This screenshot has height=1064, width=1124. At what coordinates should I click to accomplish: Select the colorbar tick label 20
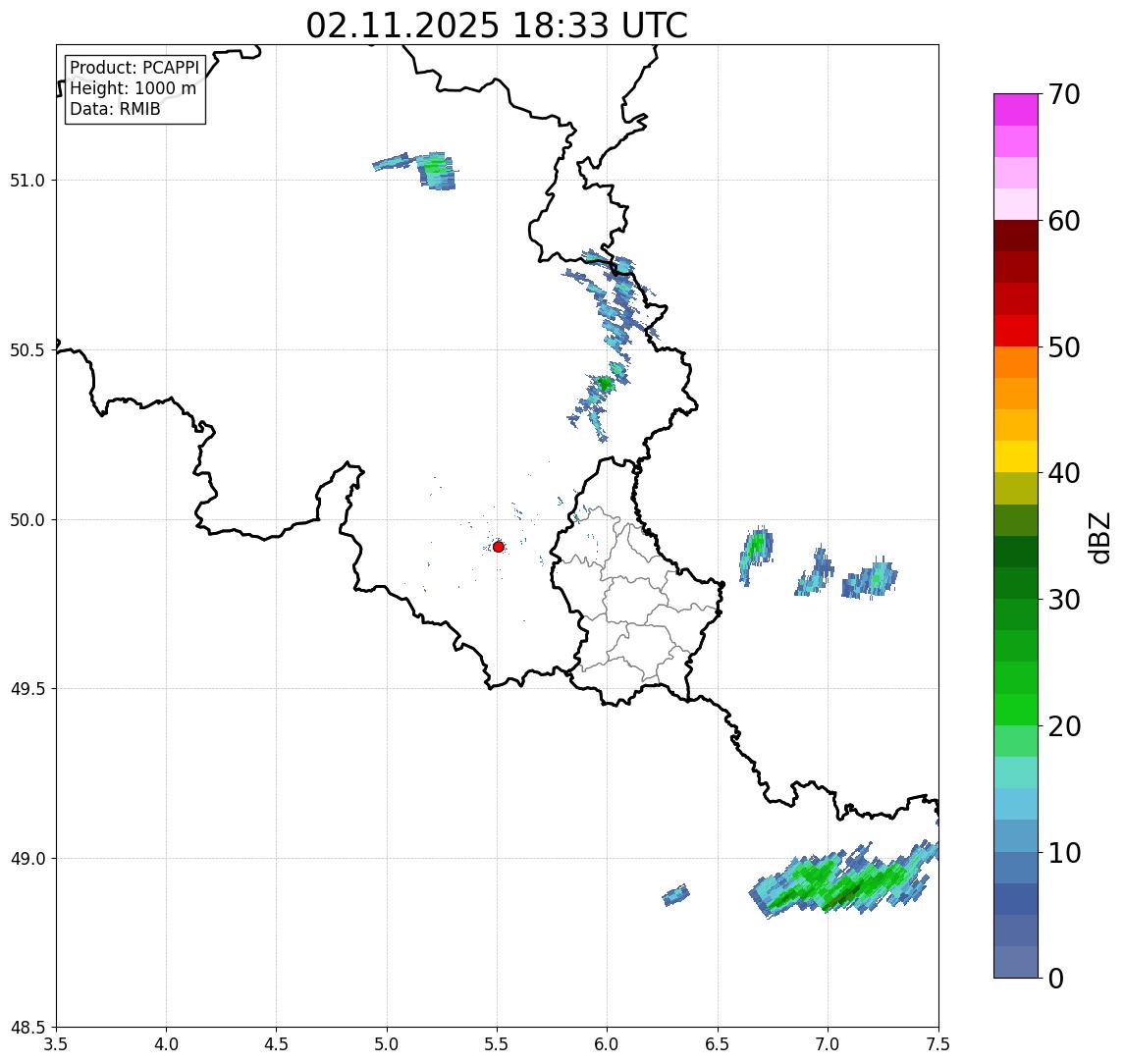click(x=1064, y=725)
